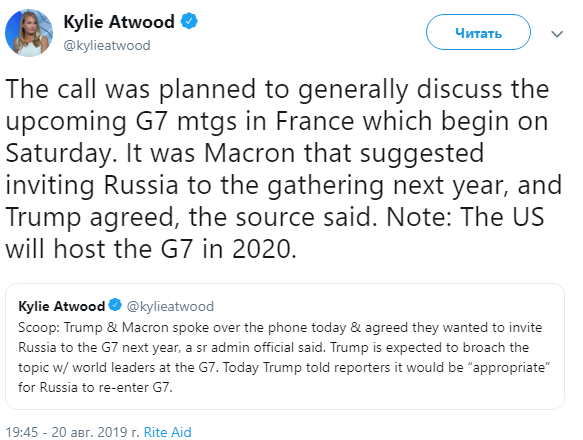Open Kylie Atwood's profile avatar photo
This screenshot has width=583, height=440.
[29, 33]
